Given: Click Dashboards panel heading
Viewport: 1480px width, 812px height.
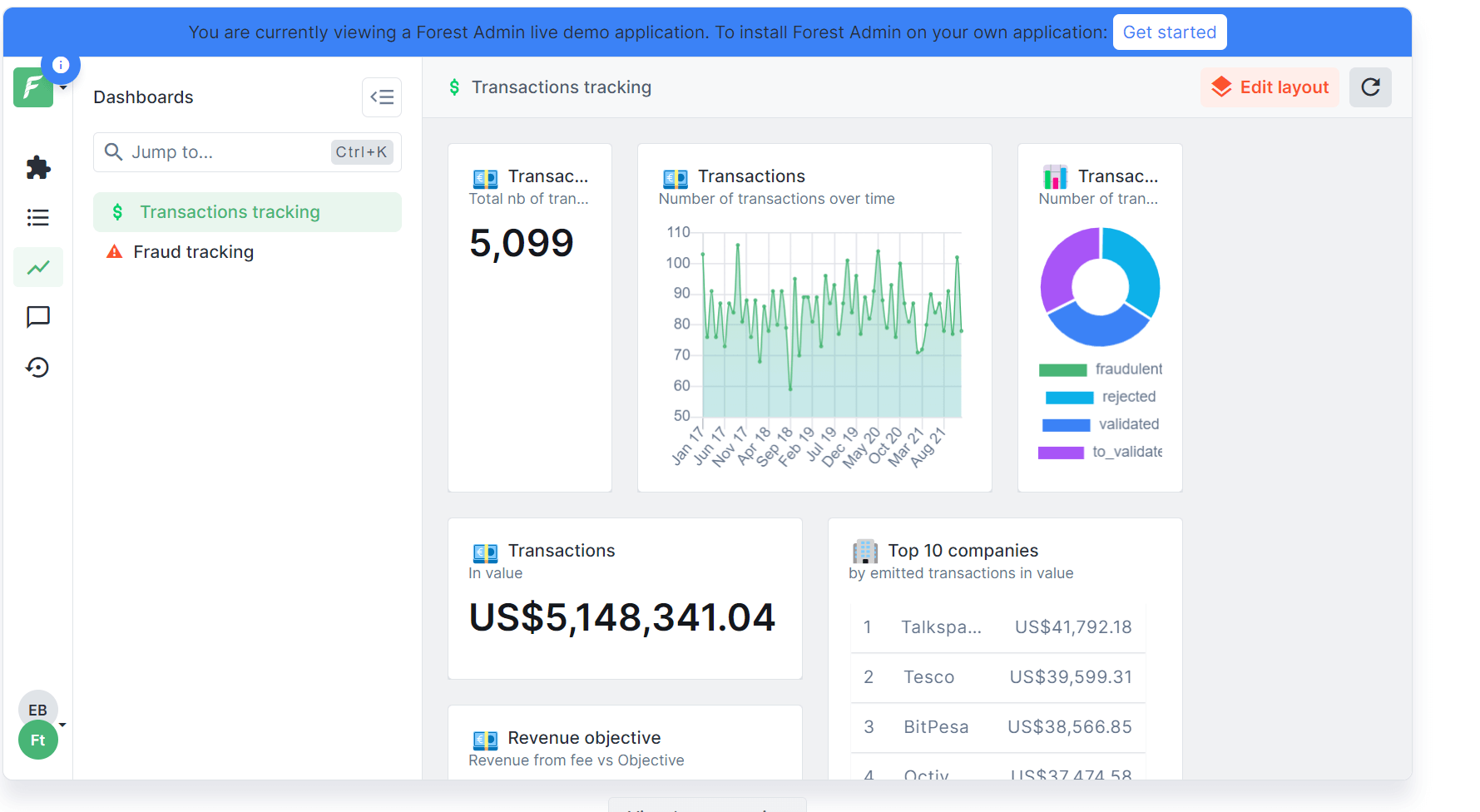Looking at the screenshot, I should pyautogui.click(x=143, y=97).
